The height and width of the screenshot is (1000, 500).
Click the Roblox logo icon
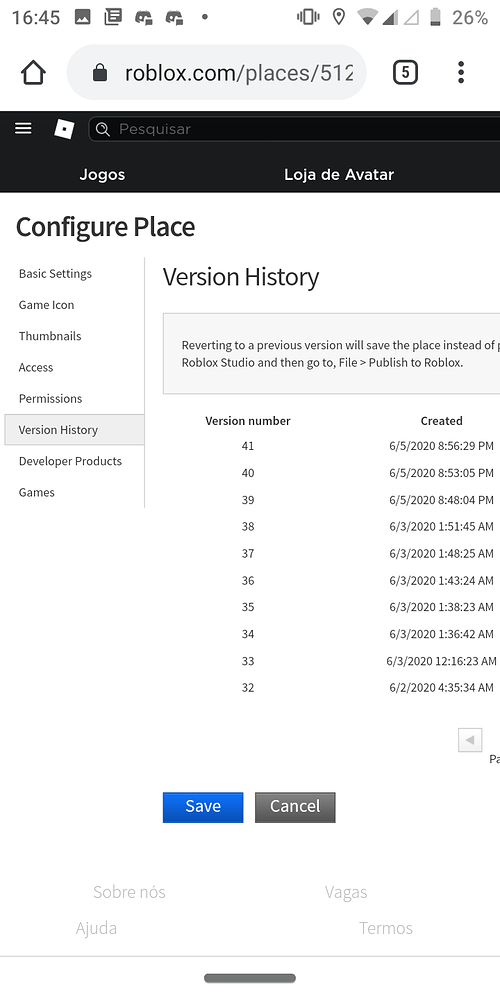(x=64, y=129)
